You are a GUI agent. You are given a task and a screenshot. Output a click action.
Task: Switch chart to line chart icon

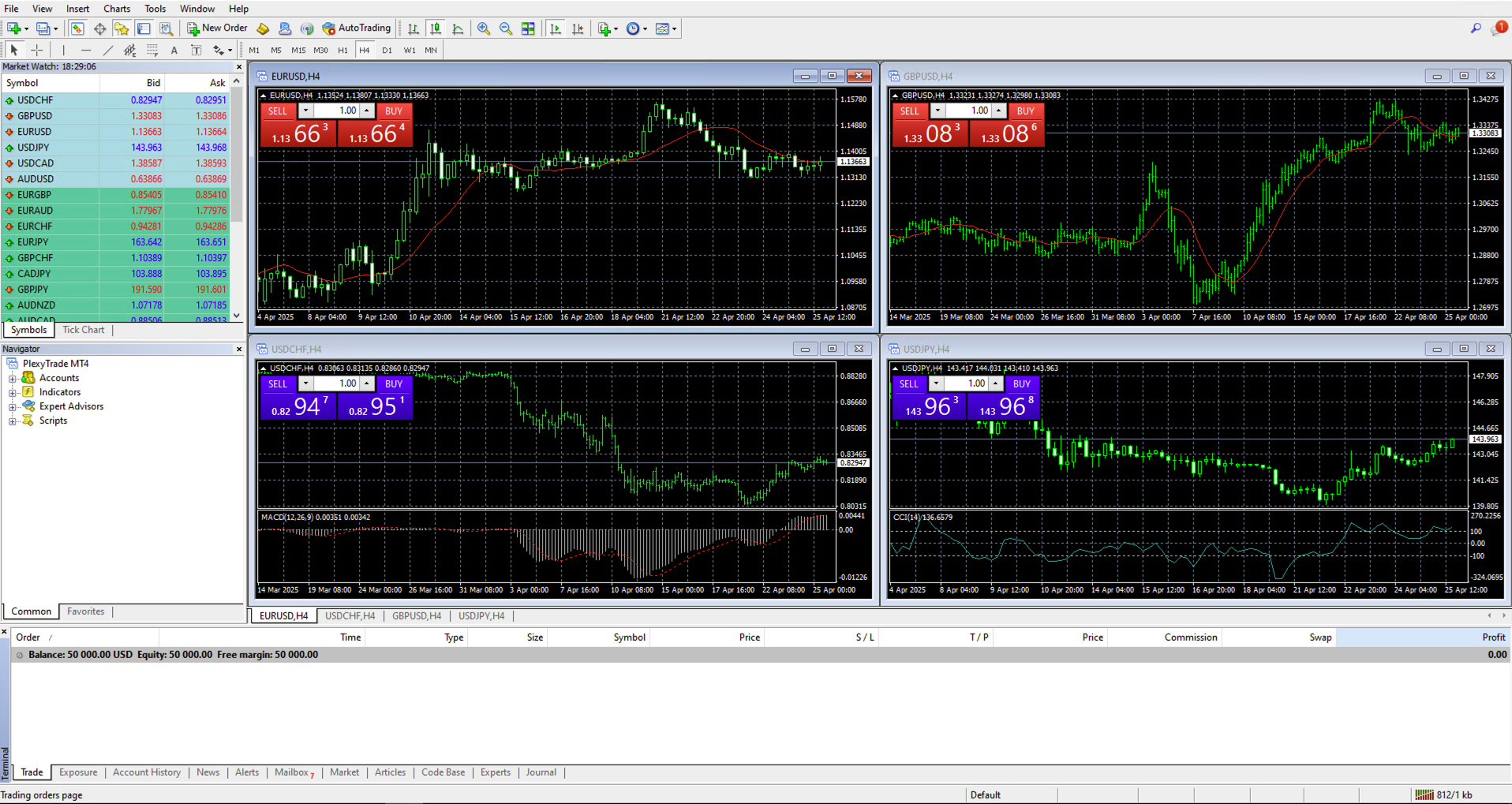pyautogui.click(x=458, y=28)
